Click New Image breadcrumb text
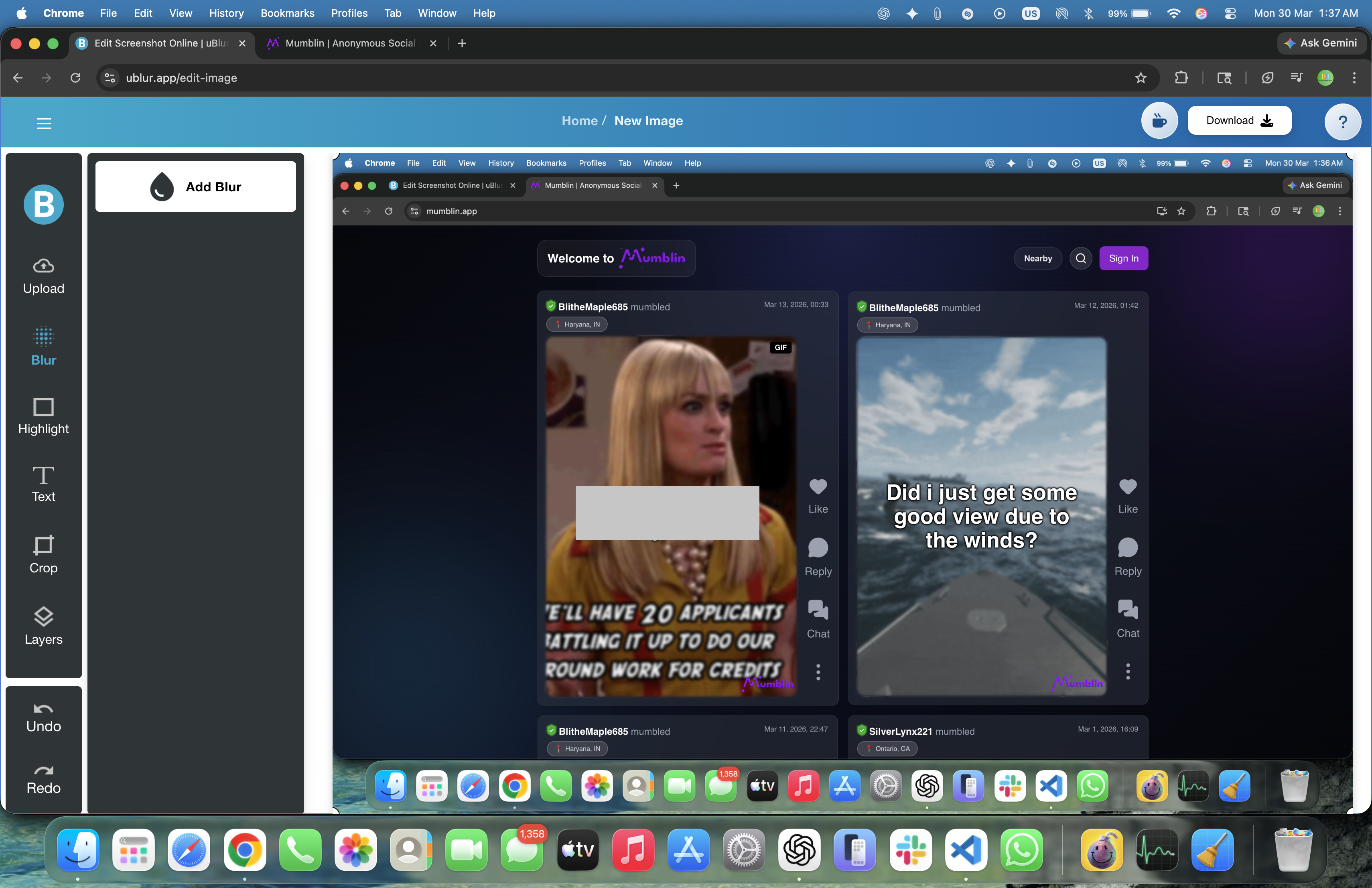 [649, 121]
